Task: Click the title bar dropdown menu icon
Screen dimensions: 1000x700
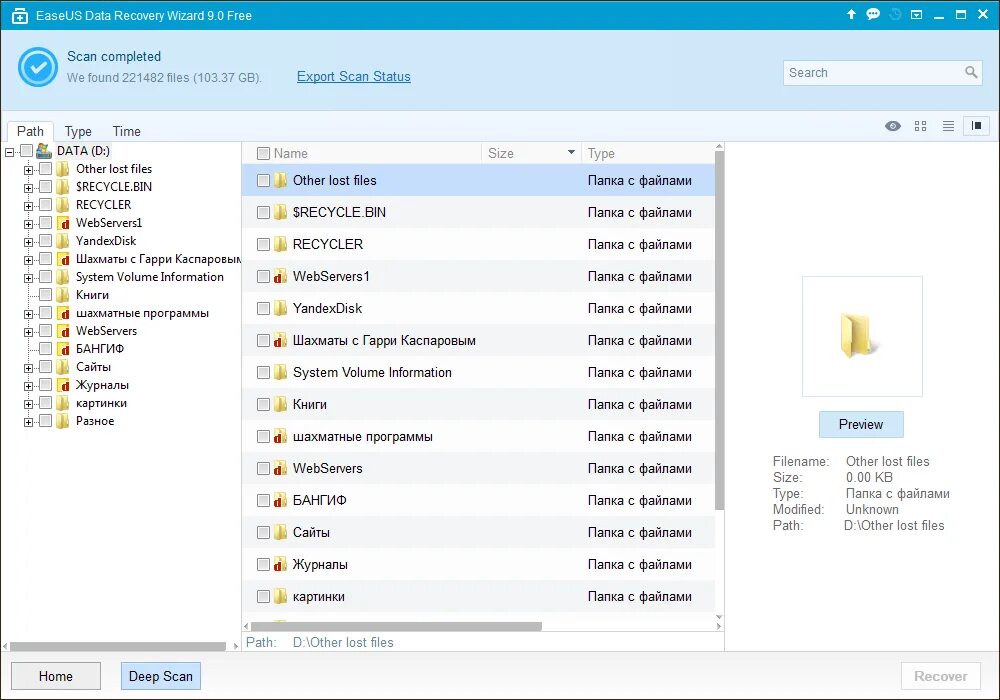Action: pos(916,15)
